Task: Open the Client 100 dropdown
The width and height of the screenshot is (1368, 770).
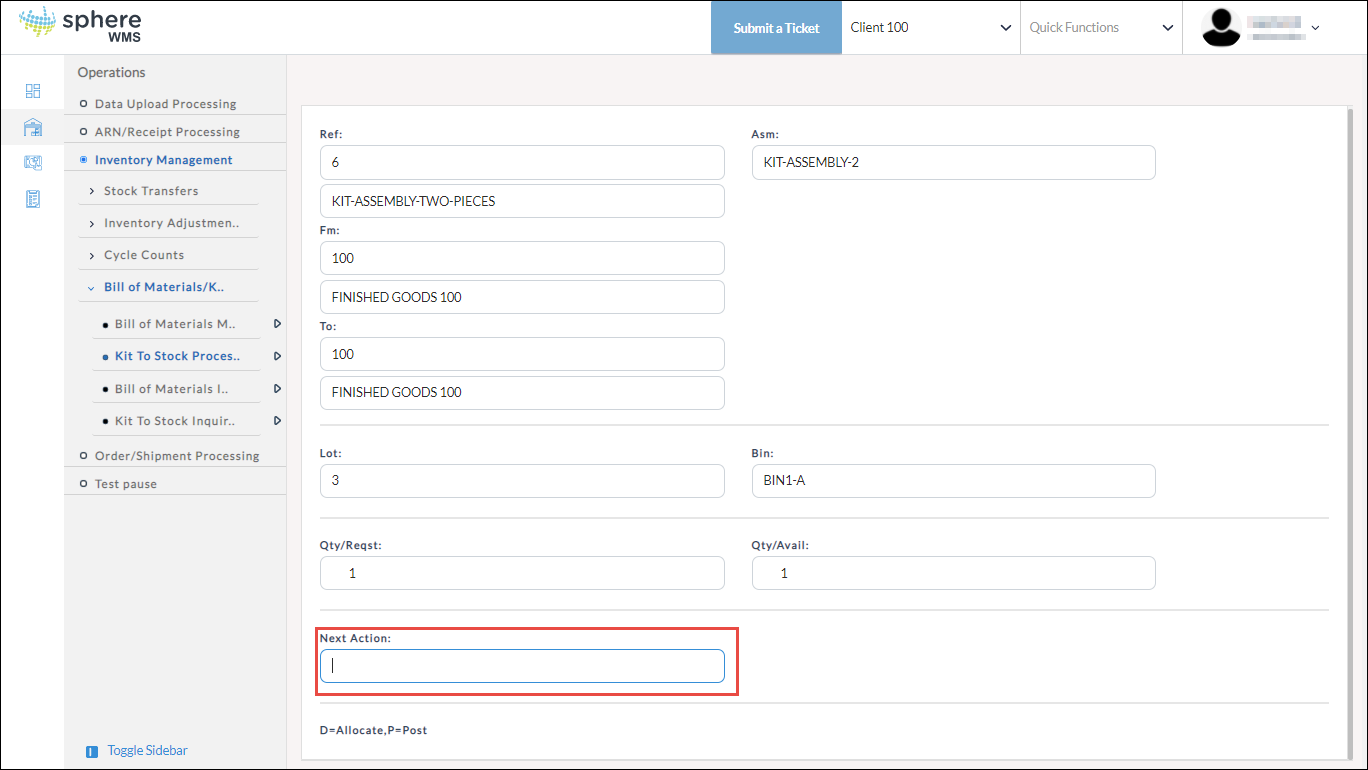Action: click(930, 28)
